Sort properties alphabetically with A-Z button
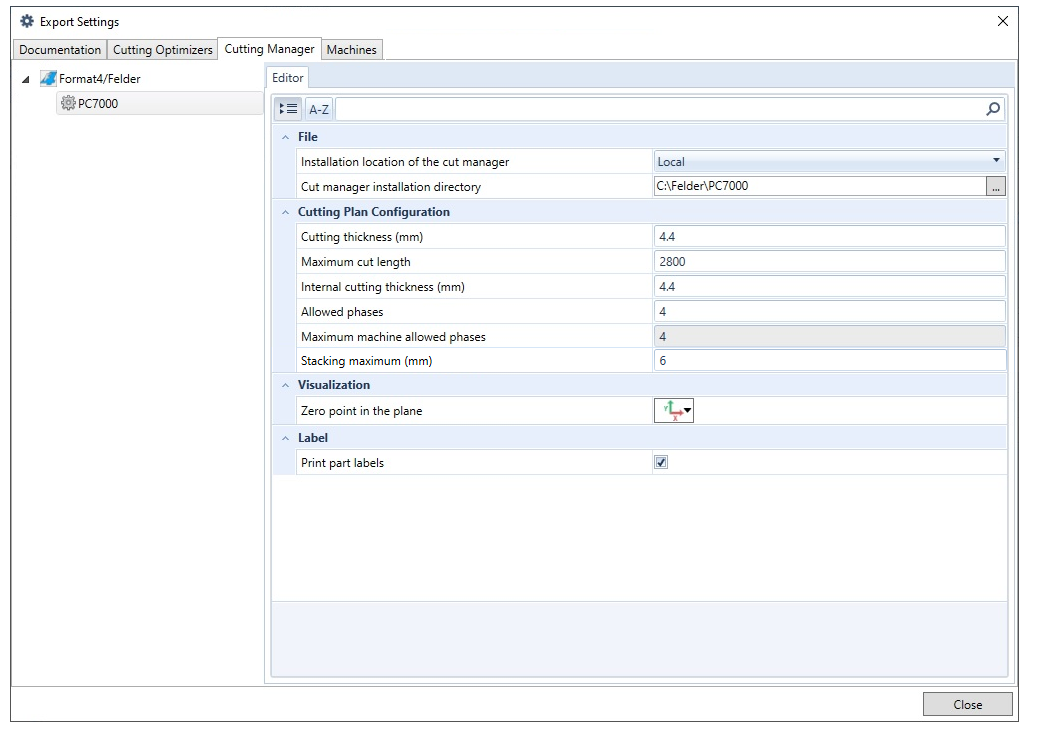 (319, 109)
